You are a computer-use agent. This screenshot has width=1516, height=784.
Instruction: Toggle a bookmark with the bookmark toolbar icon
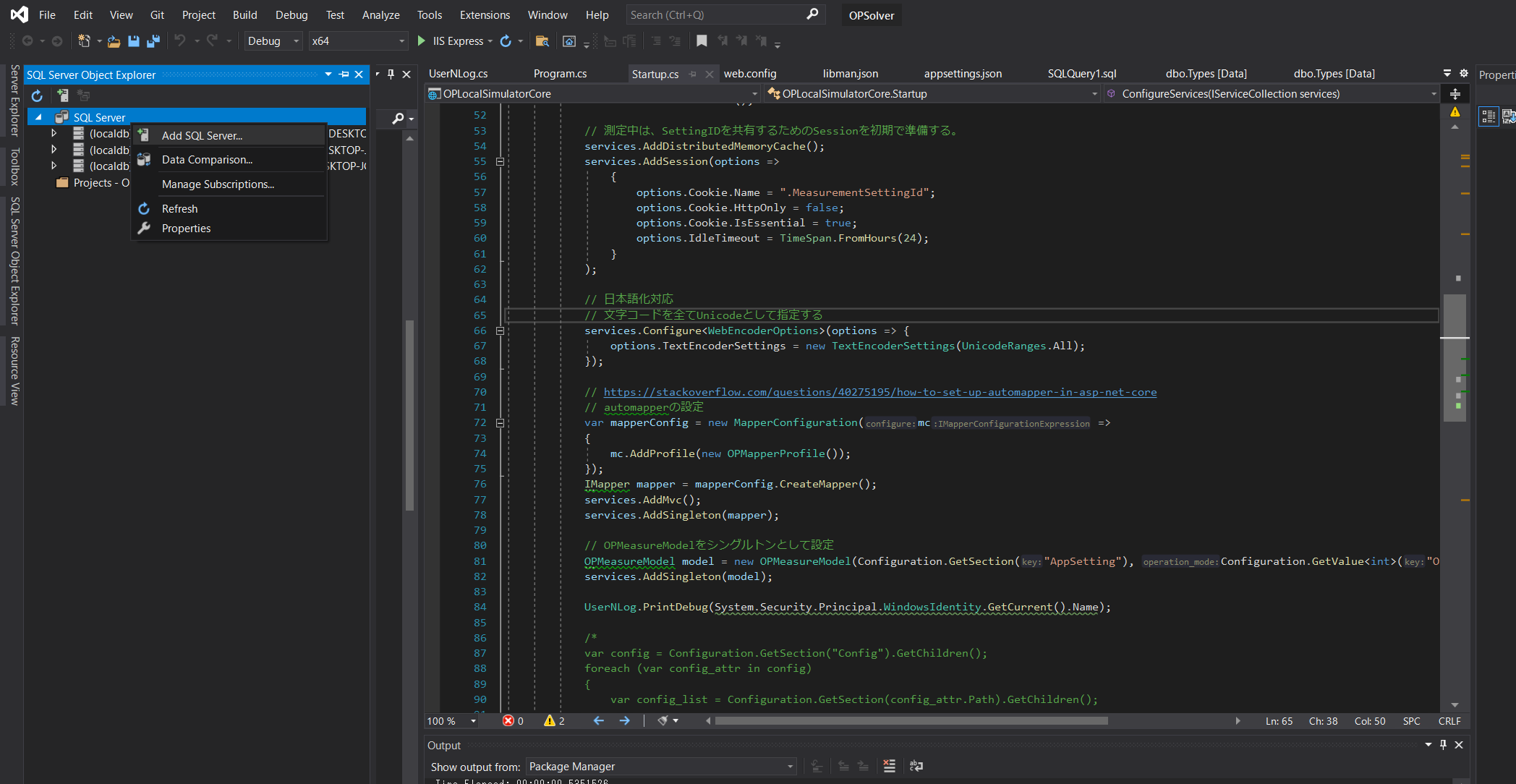click(x=701, y=41)
